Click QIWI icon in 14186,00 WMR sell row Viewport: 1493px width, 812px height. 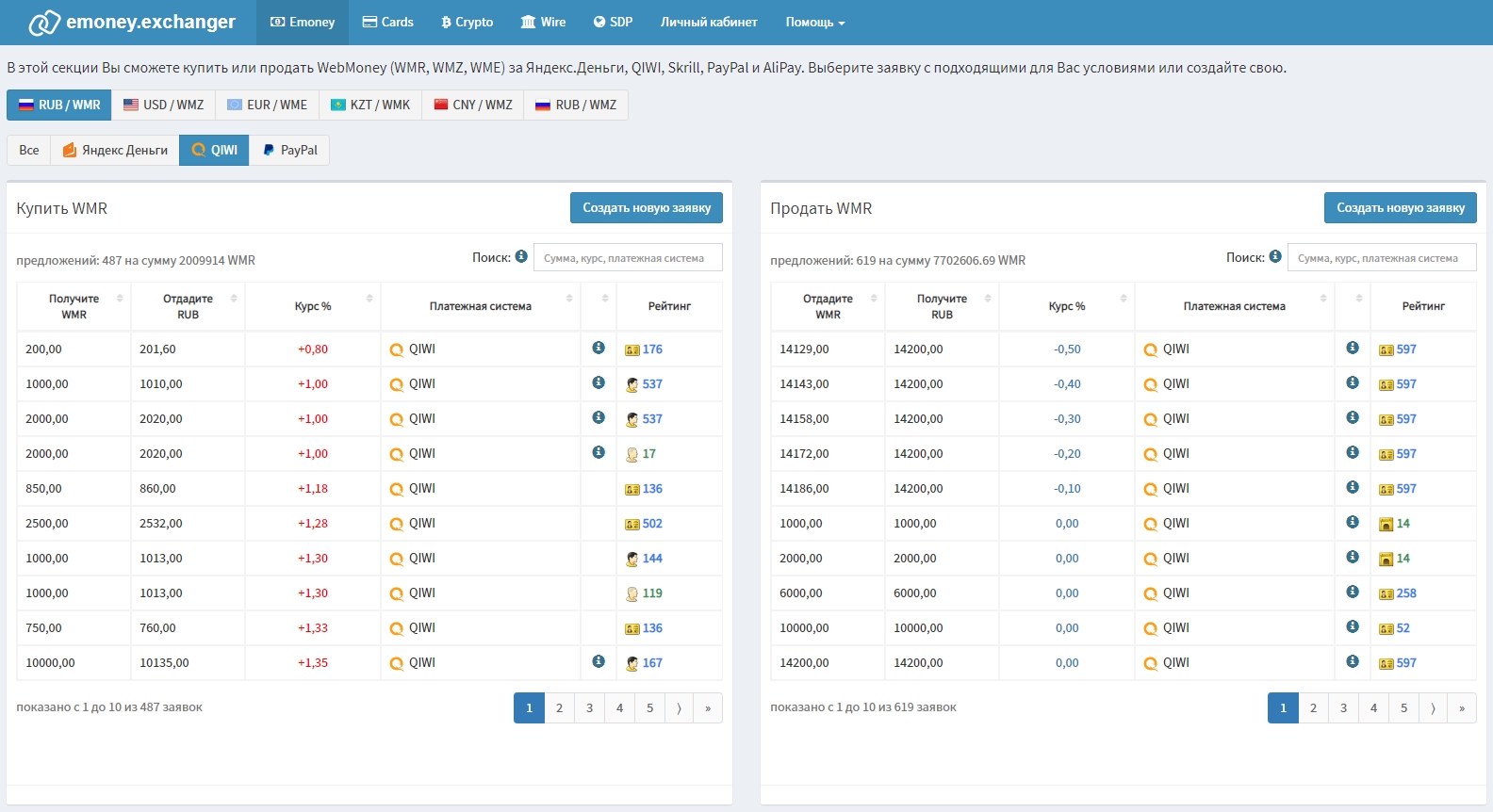(x=1151, y=490)
